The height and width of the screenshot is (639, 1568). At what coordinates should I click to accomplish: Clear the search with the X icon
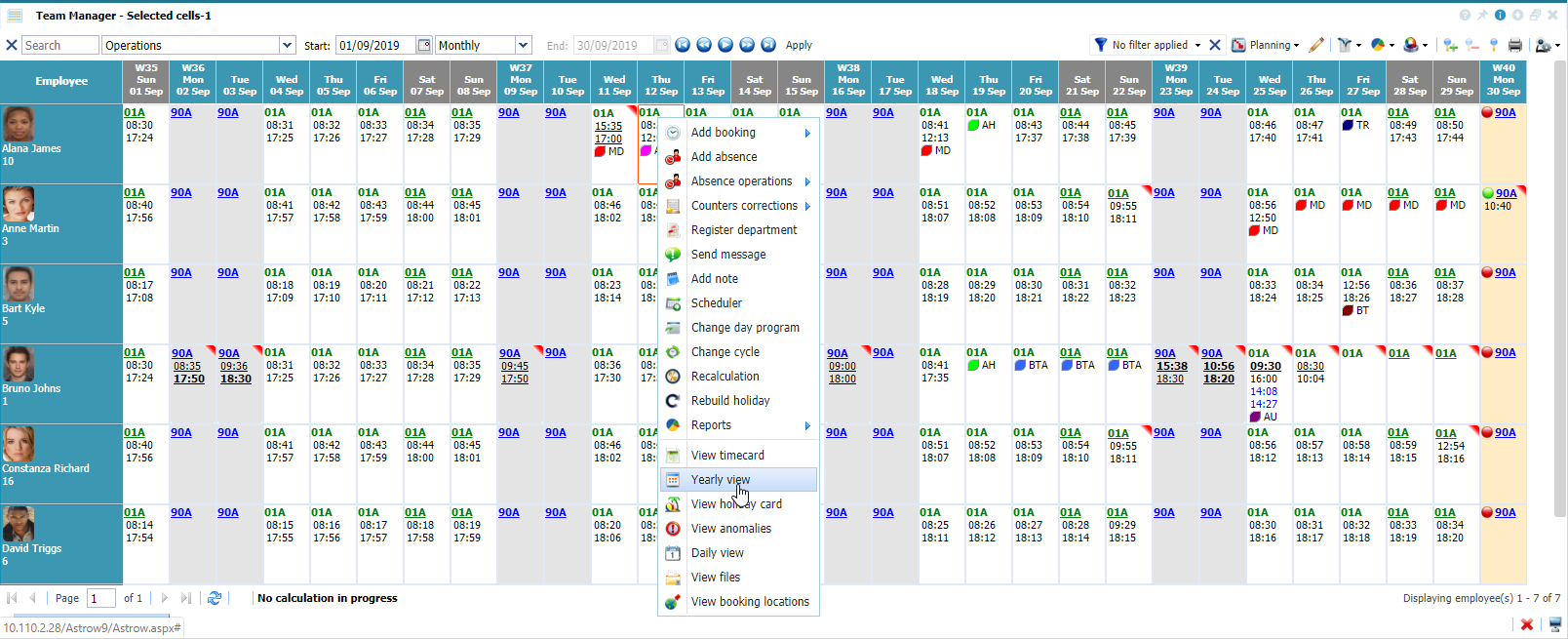tap(12, 45)
